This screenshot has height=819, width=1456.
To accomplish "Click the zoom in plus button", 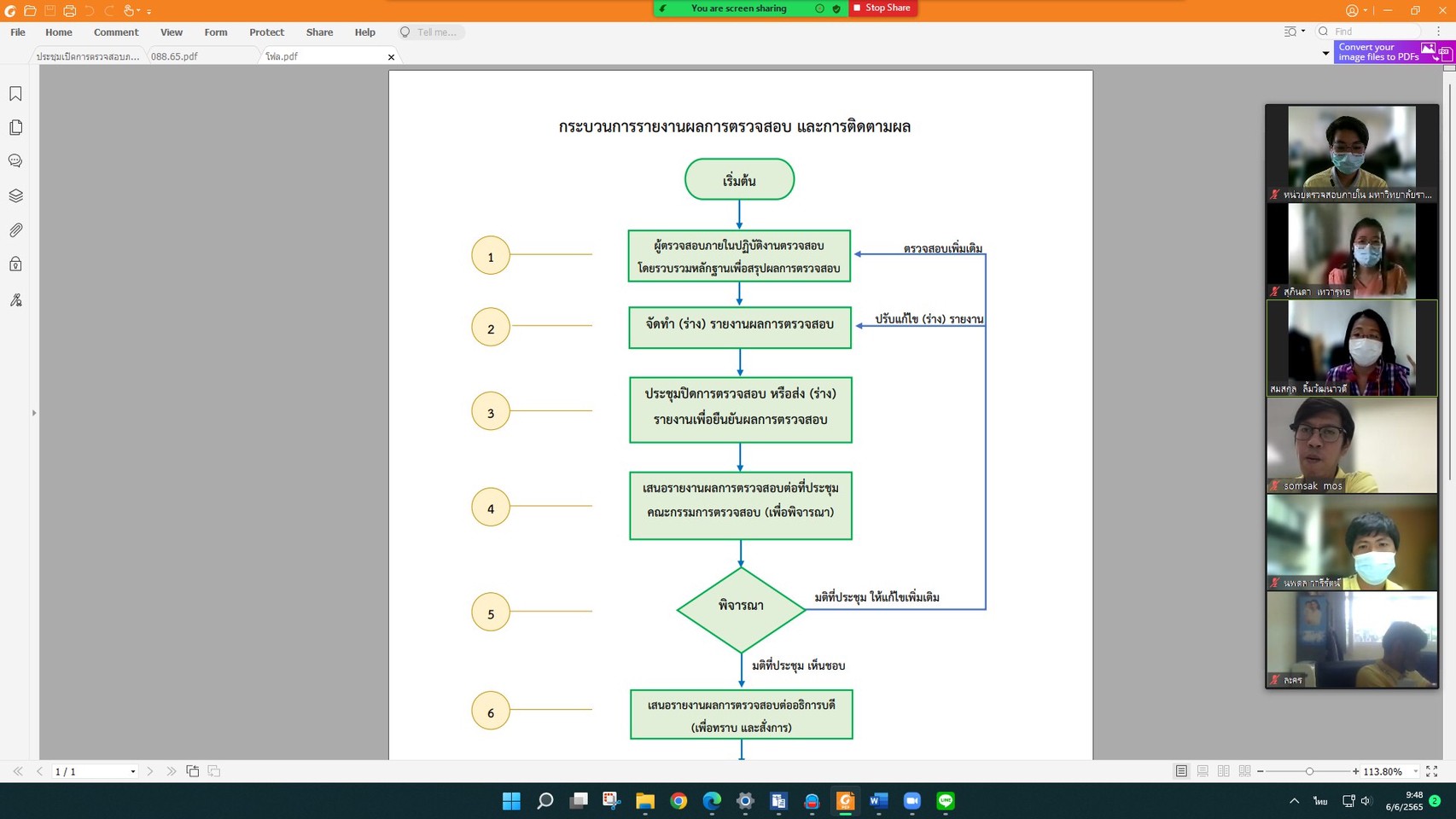I will point(1355,771).
